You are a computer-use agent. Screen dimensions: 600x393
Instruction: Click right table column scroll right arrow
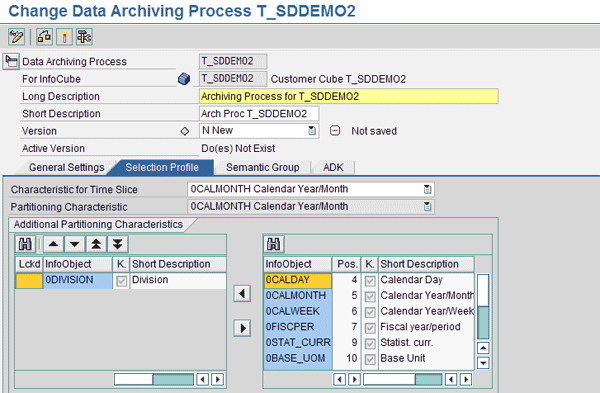pos(354,379)
